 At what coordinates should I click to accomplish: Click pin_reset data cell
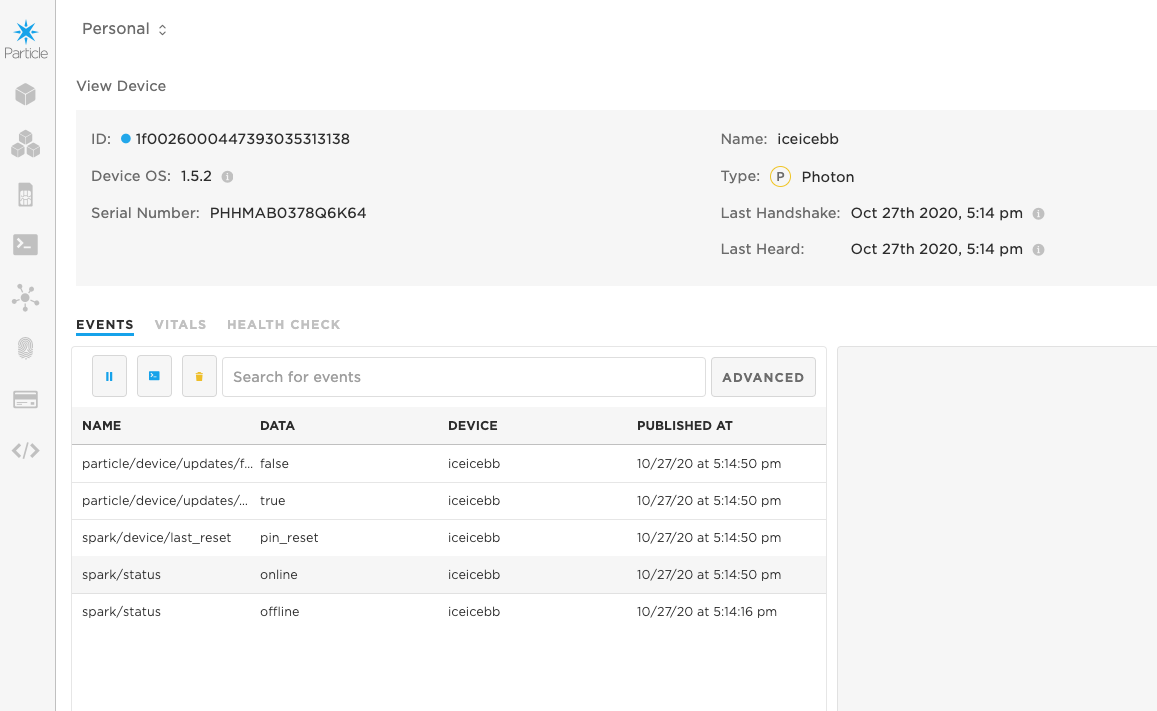tap(289, 538)
